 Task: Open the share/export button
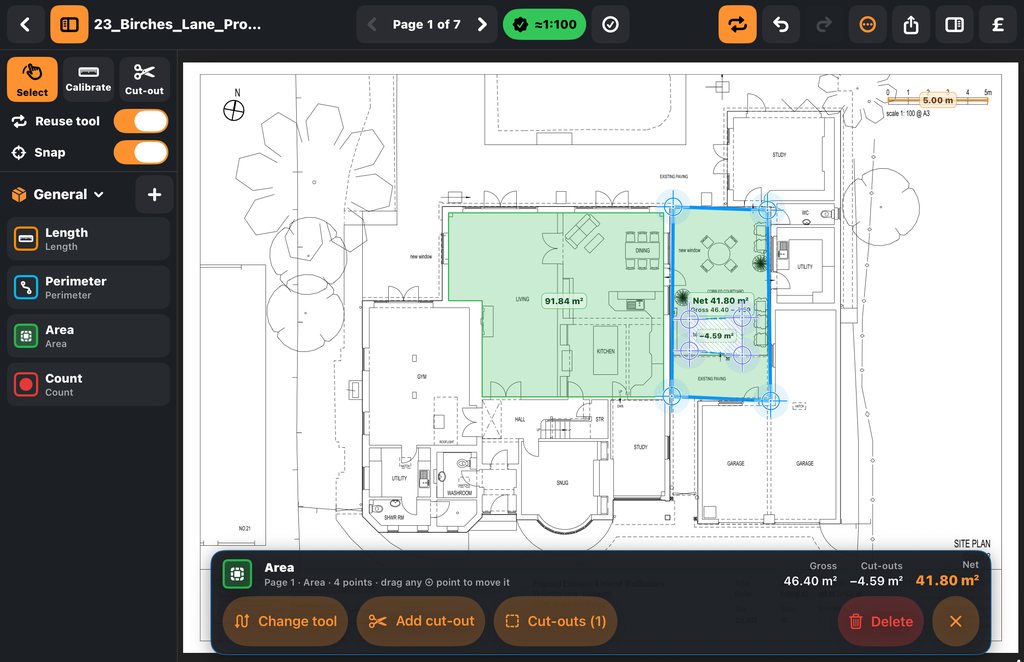[911, 25]
